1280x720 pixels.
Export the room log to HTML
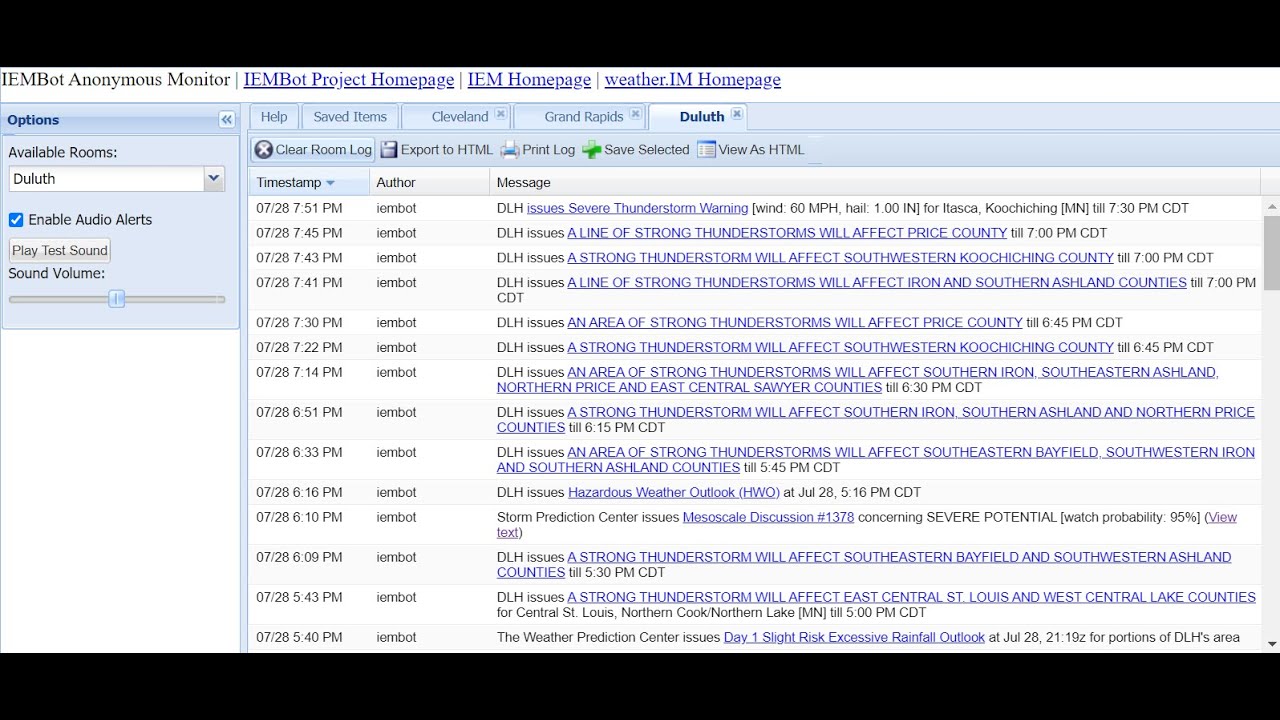coord(436,150)
